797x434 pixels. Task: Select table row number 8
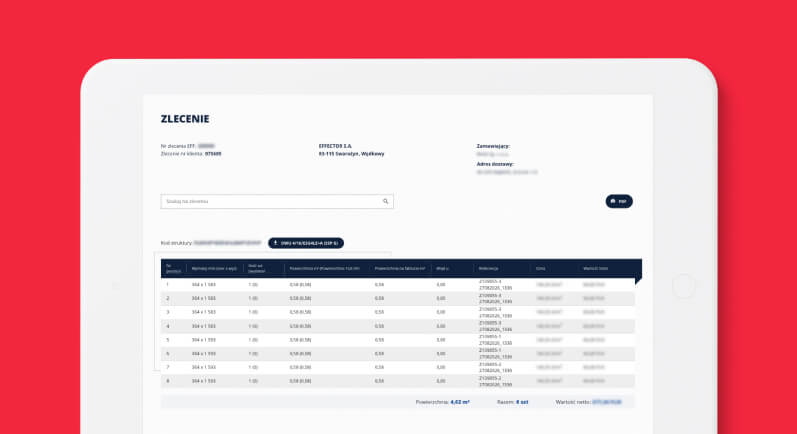[398, 381]
